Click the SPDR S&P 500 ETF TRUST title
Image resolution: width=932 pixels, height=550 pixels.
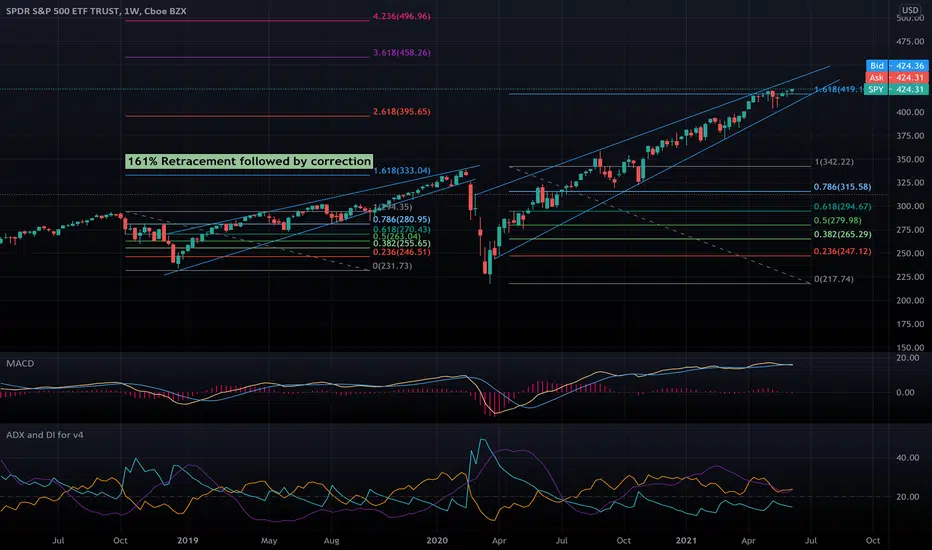pyautogui.click(x=62, y=11)
